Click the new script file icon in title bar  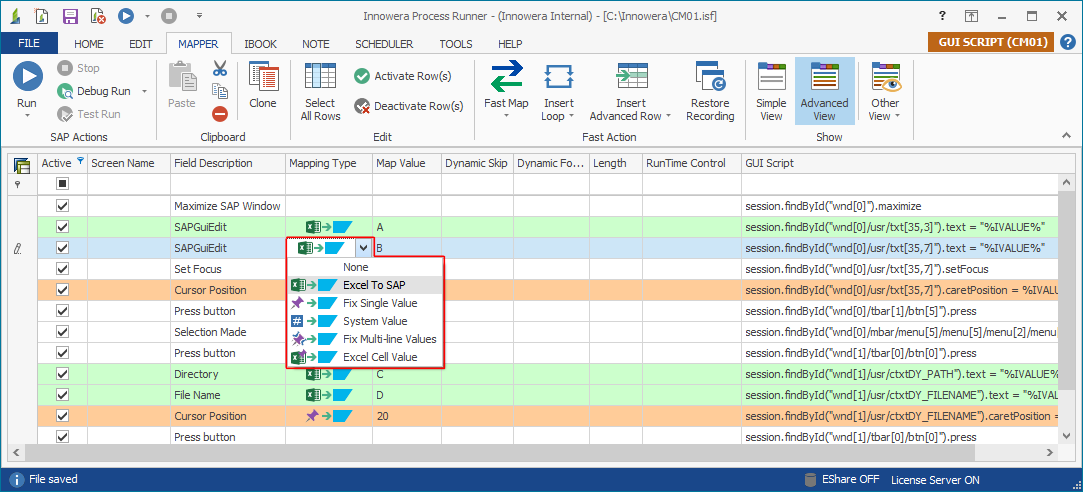click(x=41, y=15)
